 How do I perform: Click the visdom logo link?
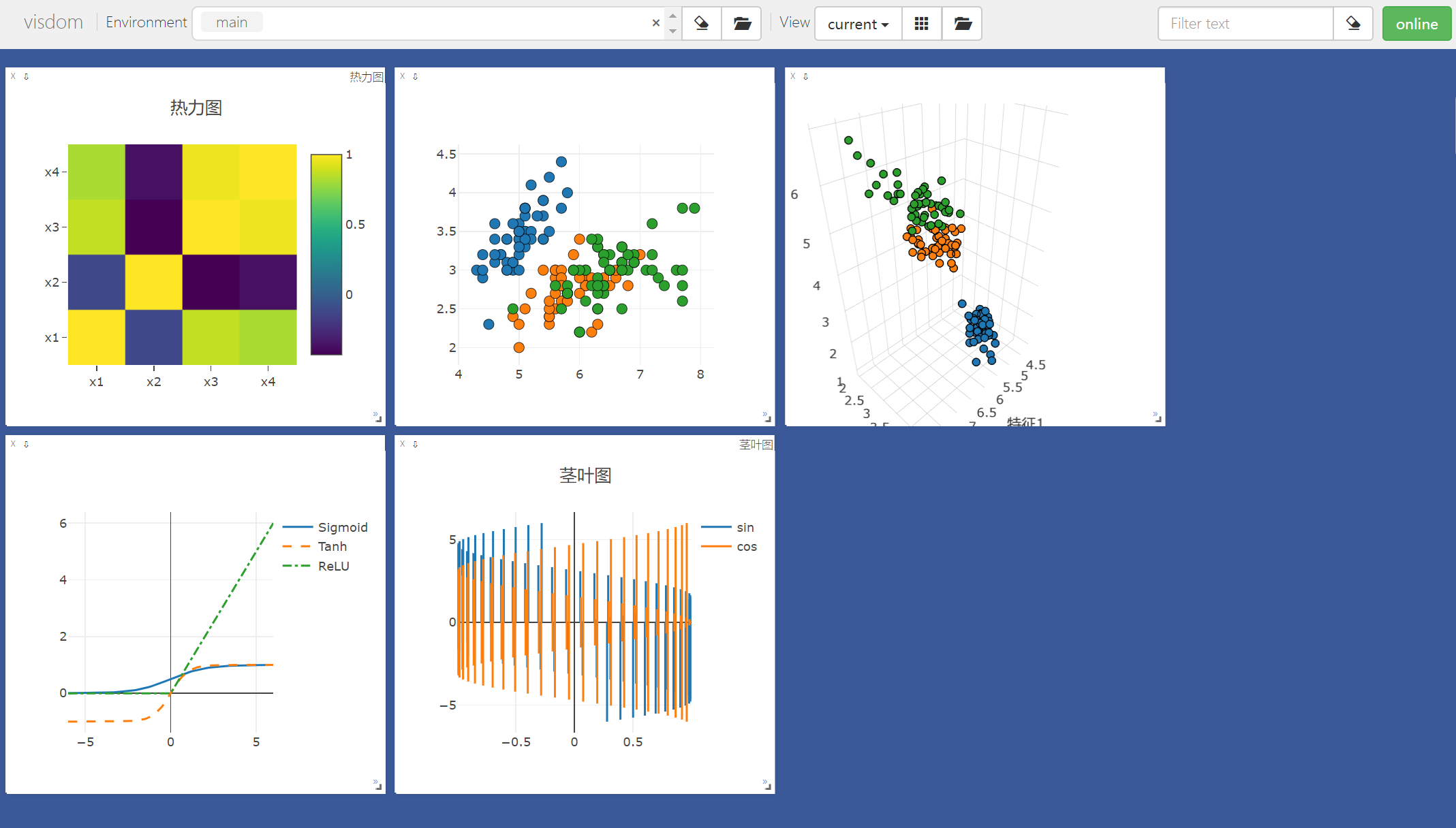(53, 22)
